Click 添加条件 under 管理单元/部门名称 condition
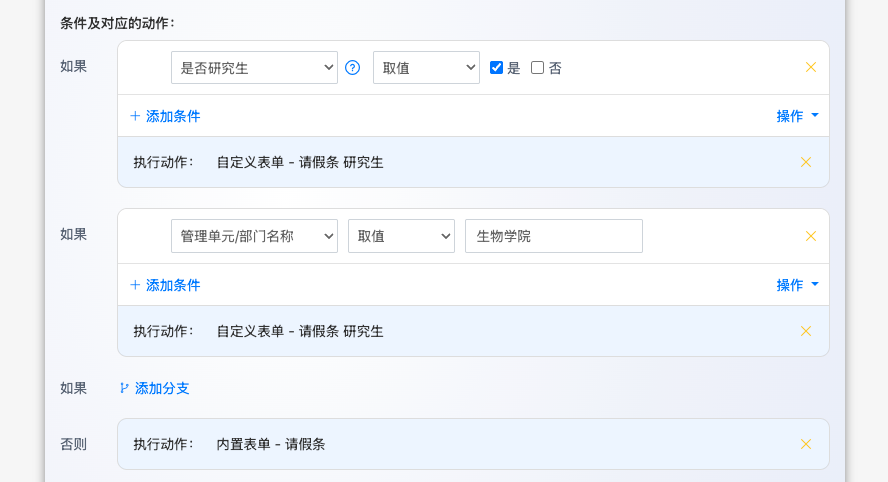Image resolution: width=888 pixels, height=482 pixels. click(165, 285)
